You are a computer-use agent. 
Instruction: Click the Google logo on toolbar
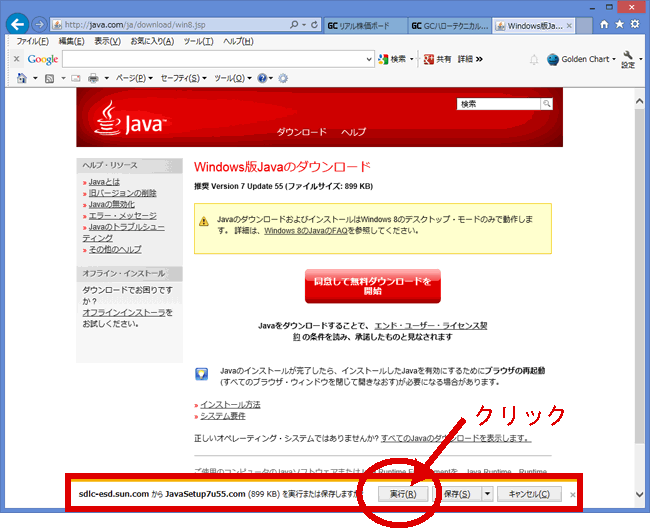[x=43, y=59]
